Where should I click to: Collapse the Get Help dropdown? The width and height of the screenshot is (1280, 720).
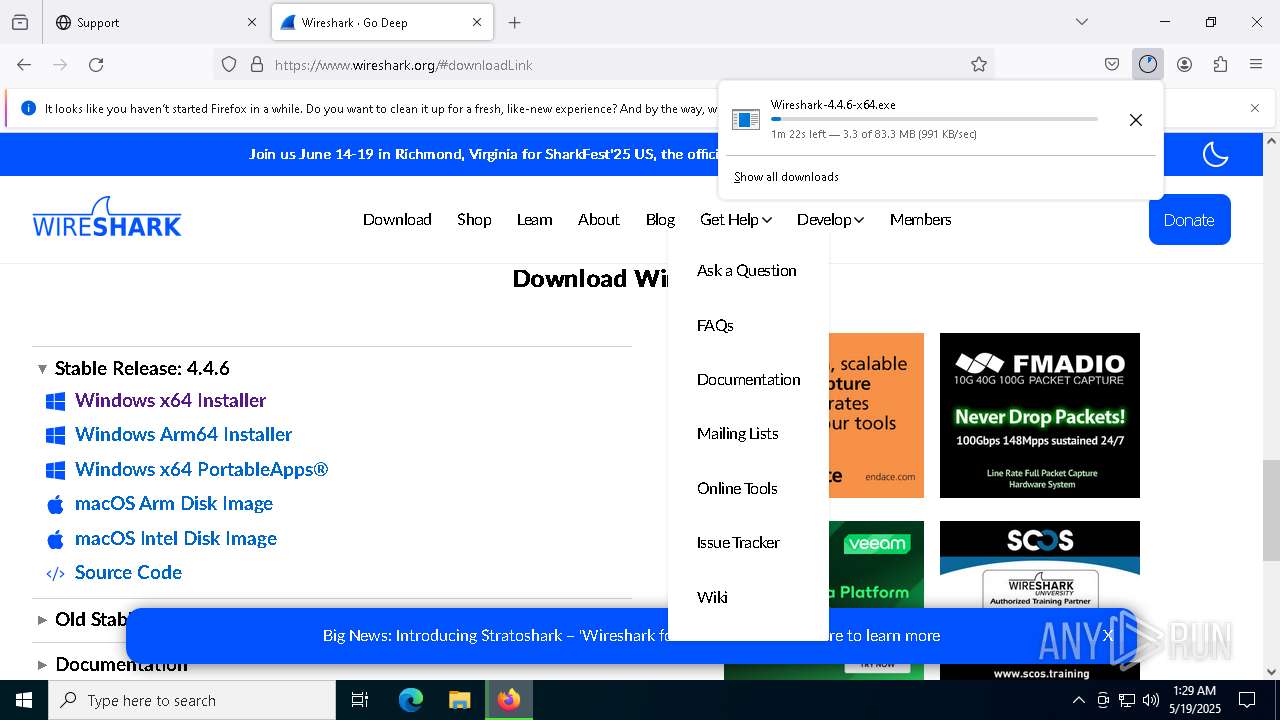(x=736, y=219)
